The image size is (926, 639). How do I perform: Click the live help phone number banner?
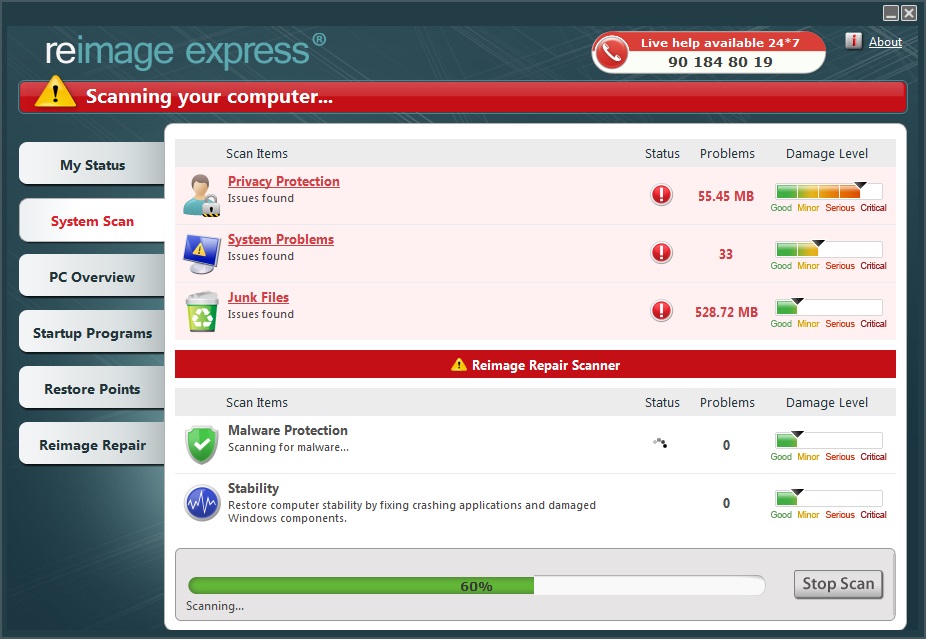tap(709, 53)
